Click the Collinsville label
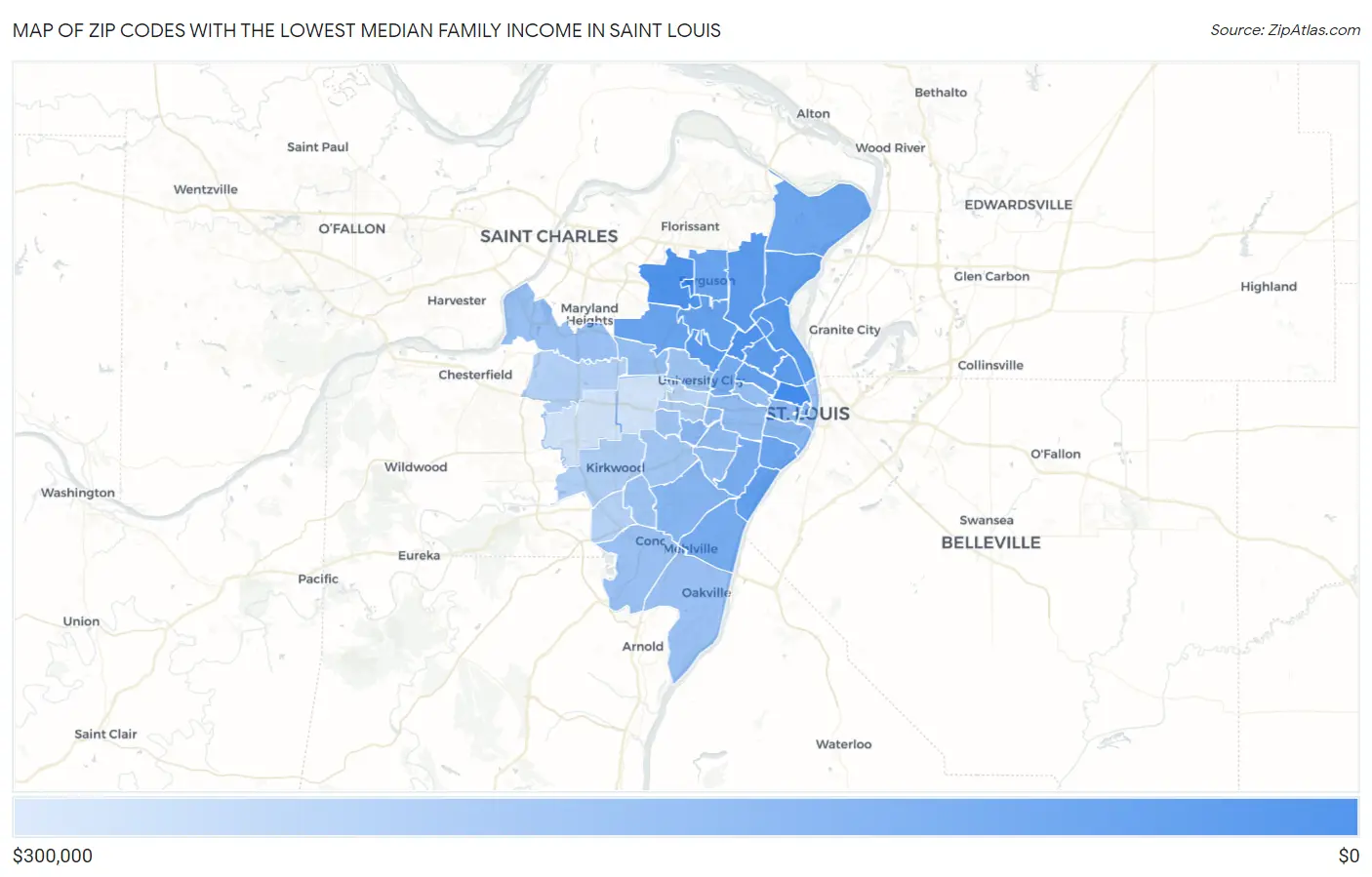 pos(990,366)
